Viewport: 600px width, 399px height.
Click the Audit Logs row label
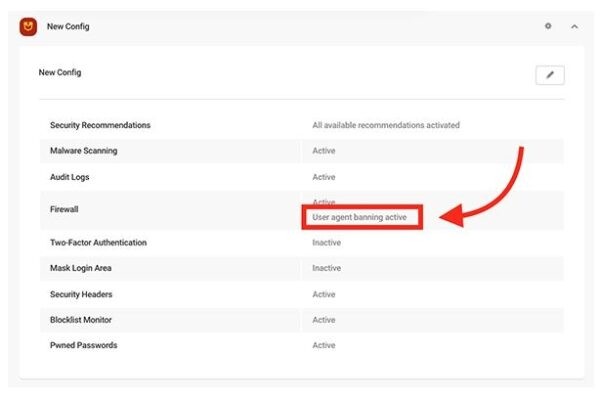point(69,177)
